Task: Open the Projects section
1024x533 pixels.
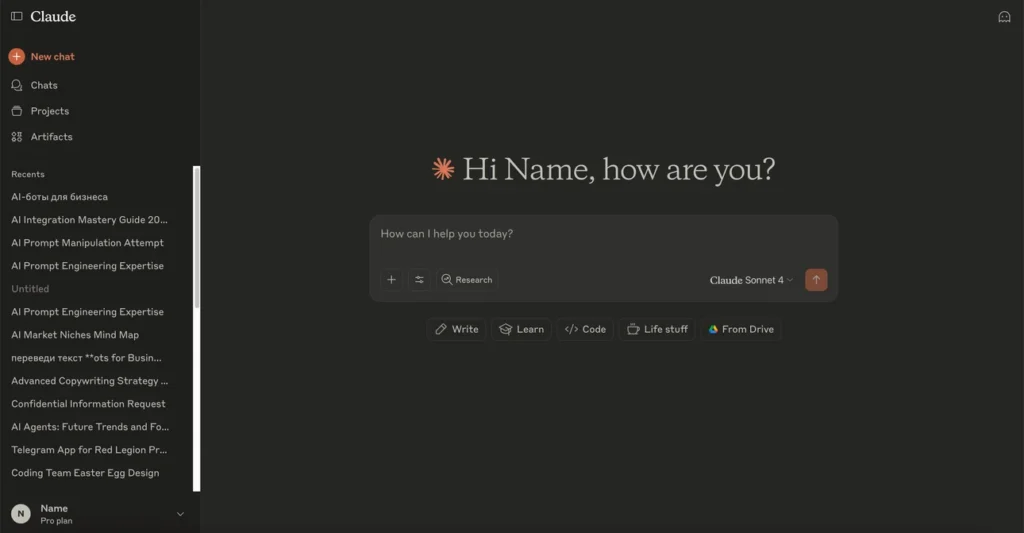Action: pyautogui.click(x=49, y=111)
